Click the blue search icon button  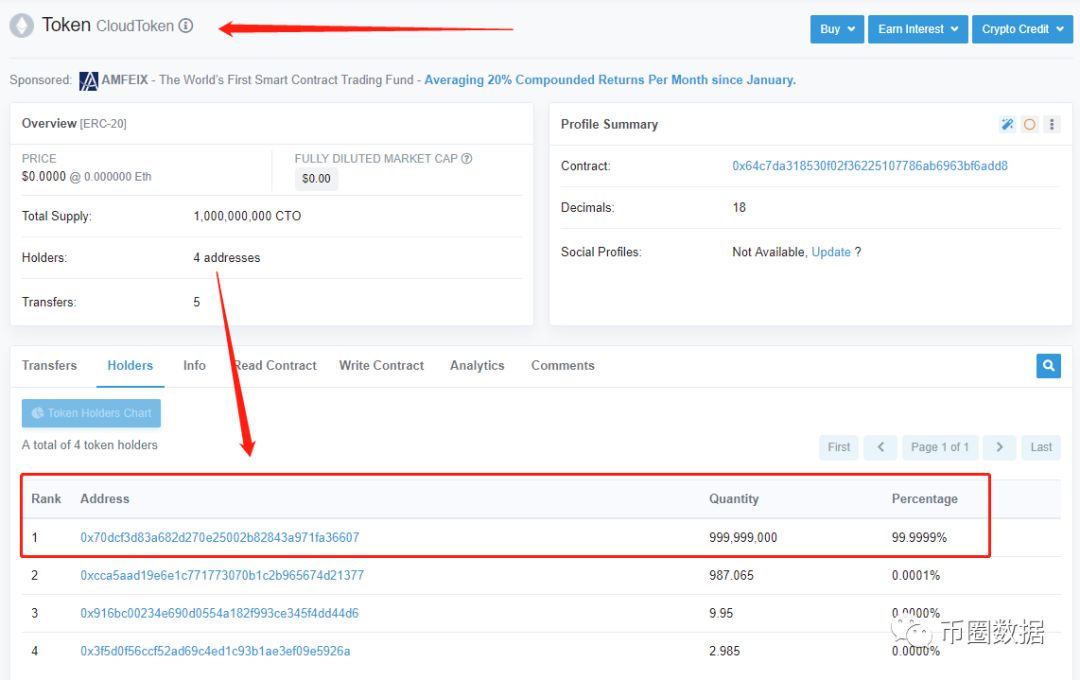(x=1048, y=366)
